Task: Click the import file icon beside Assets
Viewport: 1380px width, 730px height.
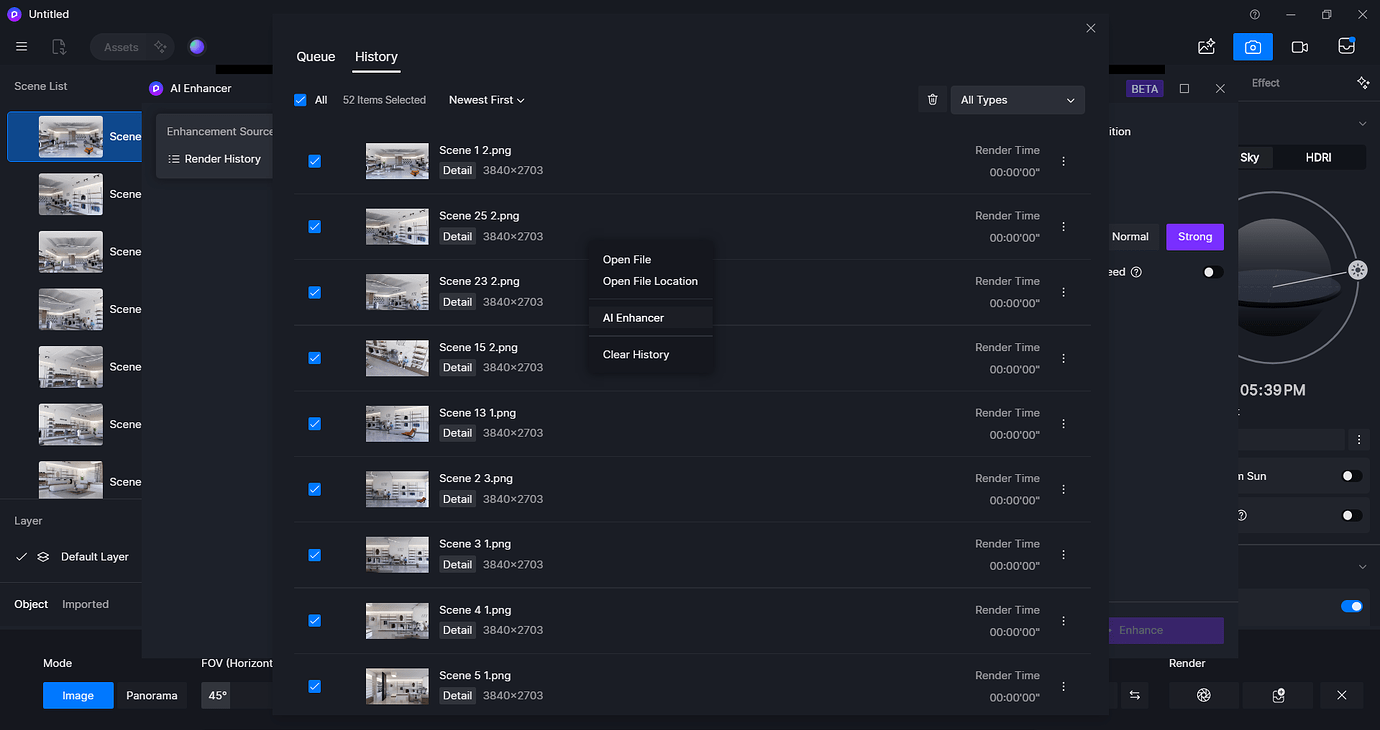Action: tap(59, 47)
